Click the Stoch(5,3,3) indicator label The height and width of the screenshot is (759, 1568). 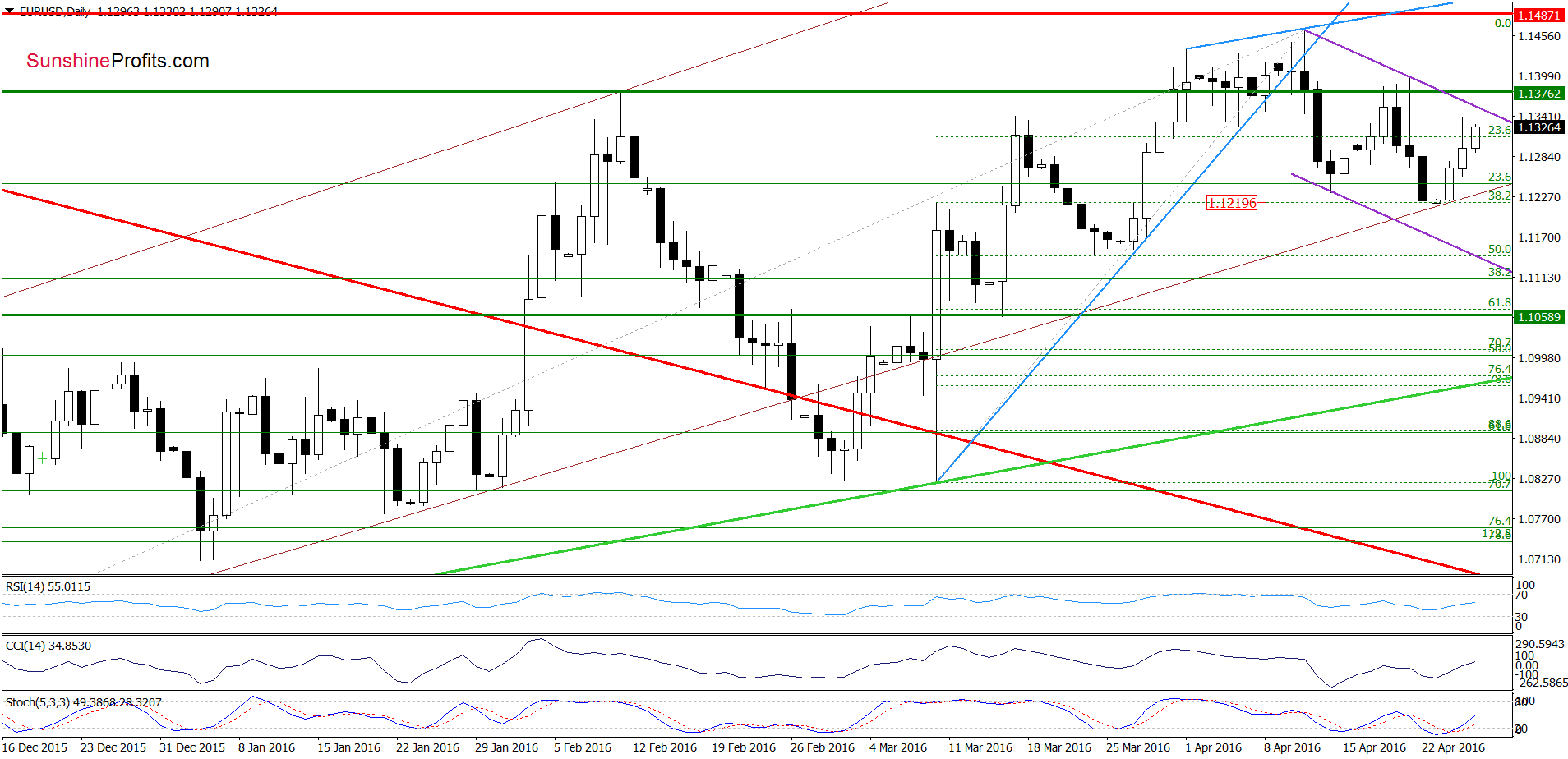tap(83, 702)
